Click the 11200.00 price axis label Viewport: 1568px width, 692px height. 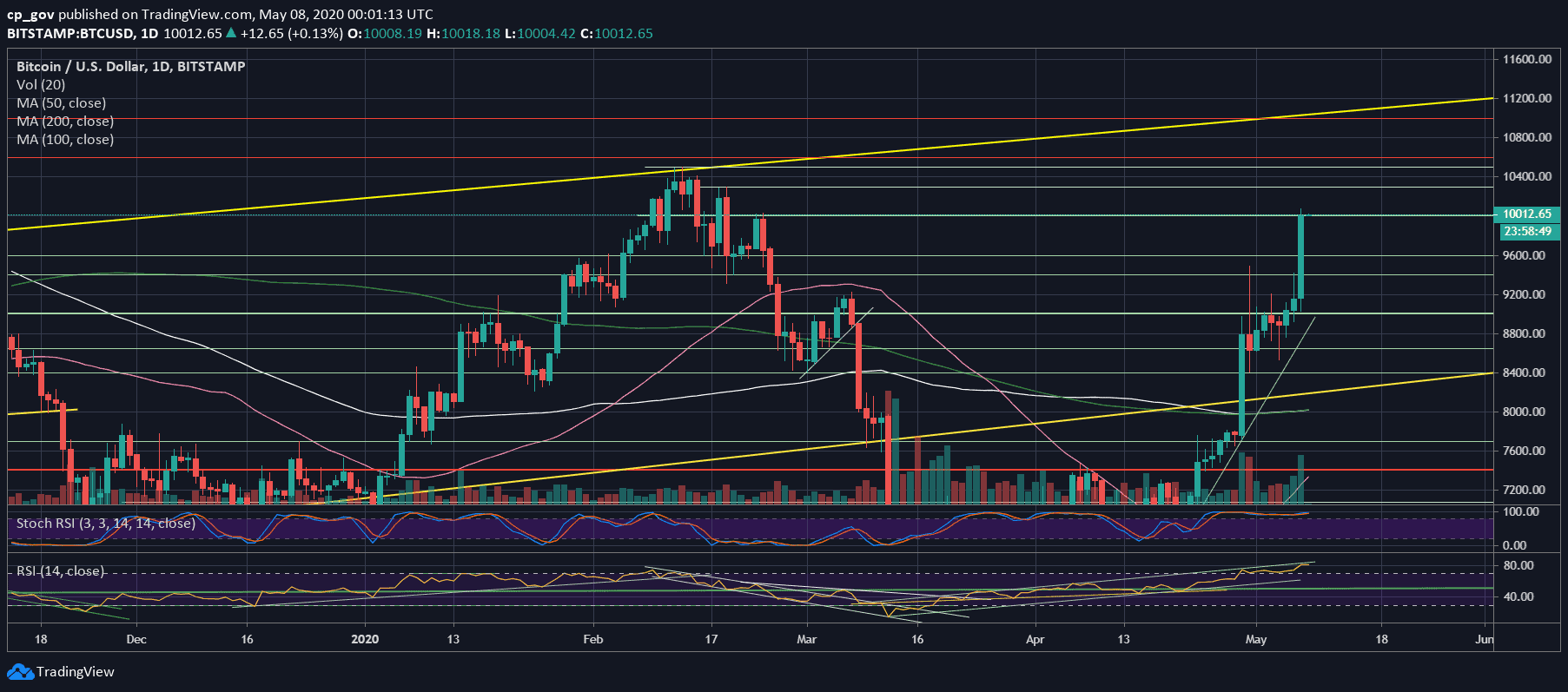pyautogui.click(x=1527, y=98)
